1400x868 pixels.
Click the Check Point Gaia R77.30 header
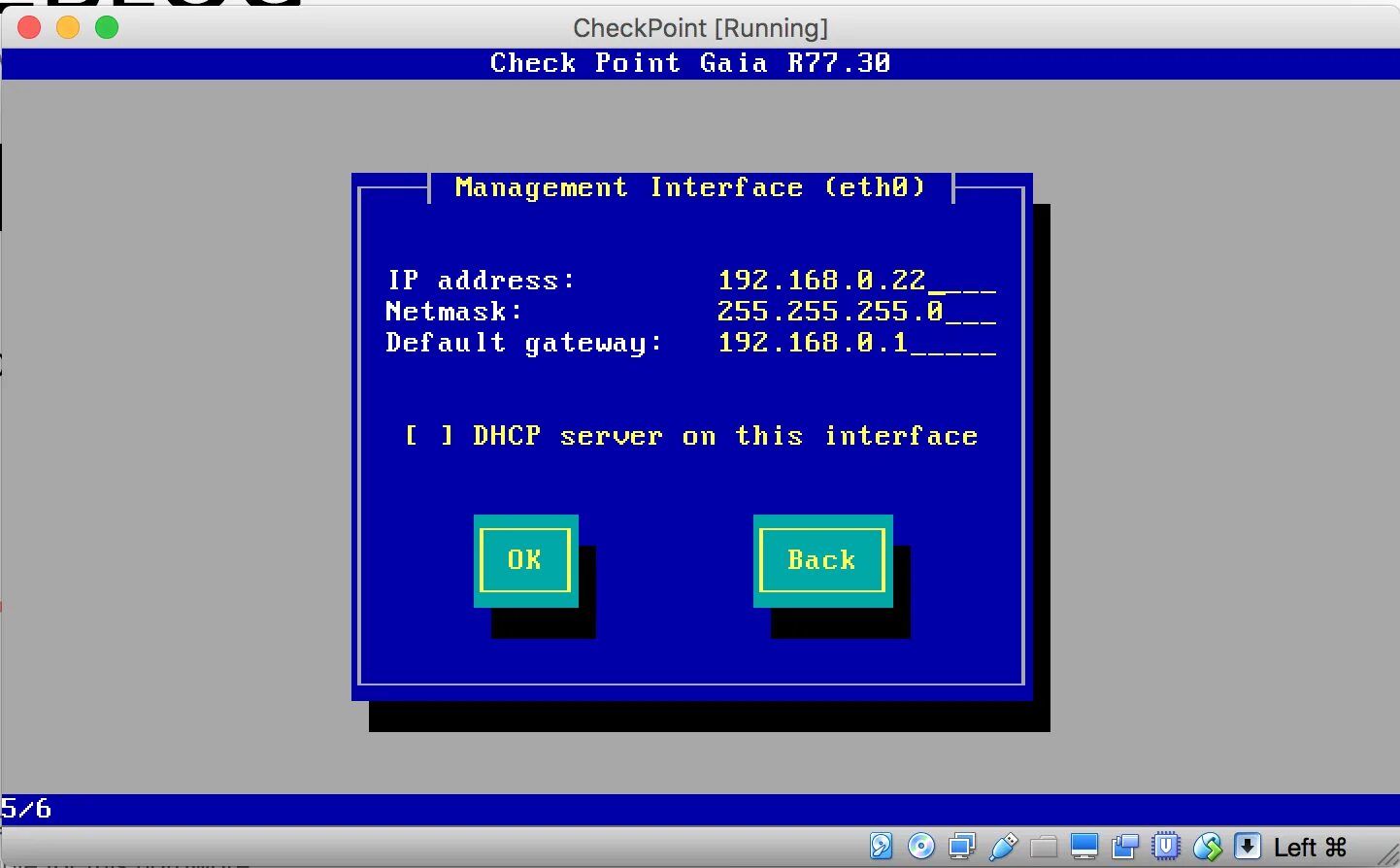click(x=690, y=63)
